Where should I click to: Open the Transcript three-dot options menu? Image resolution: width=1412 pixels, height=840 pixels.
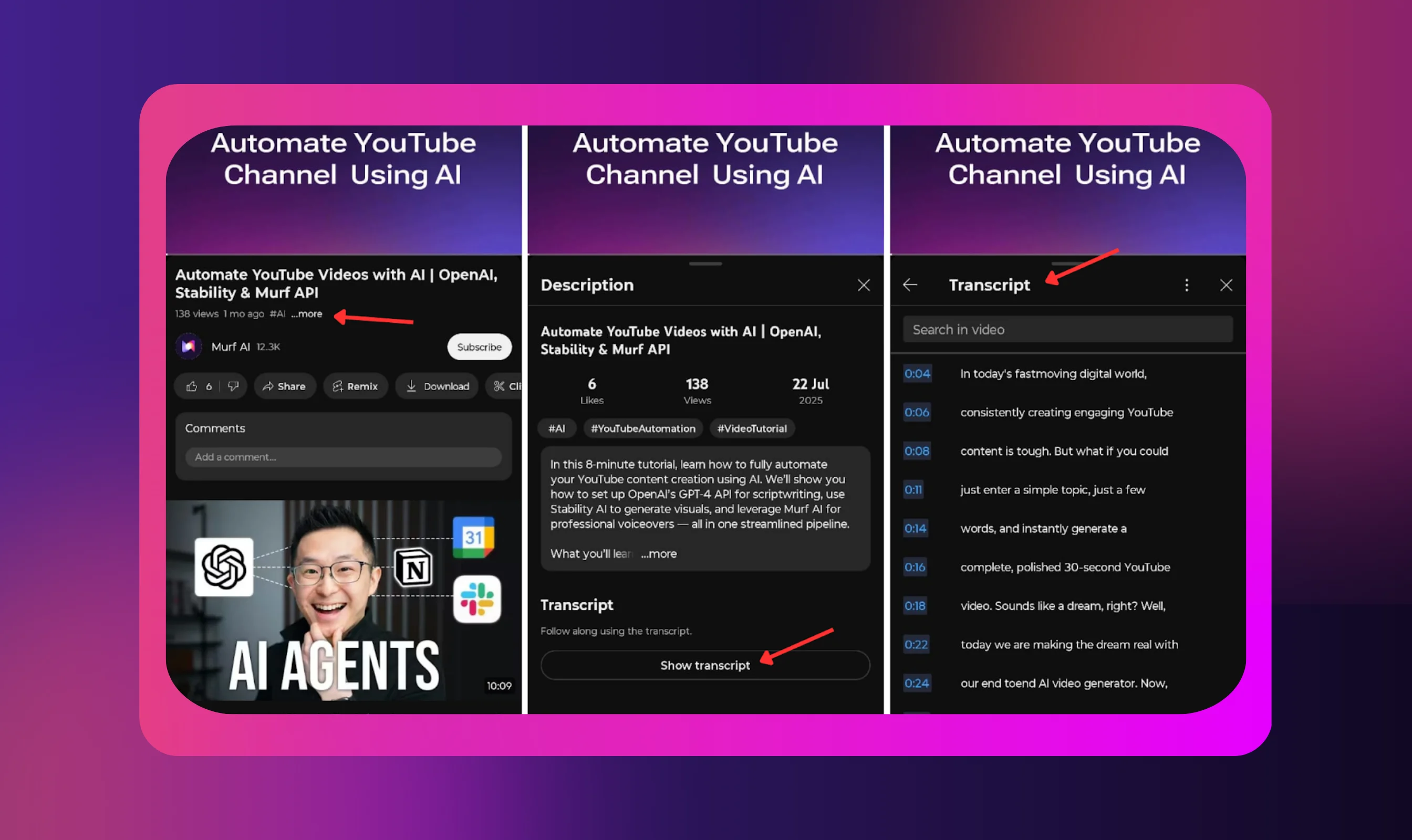pyautogui.click(x=1186, y=285)
